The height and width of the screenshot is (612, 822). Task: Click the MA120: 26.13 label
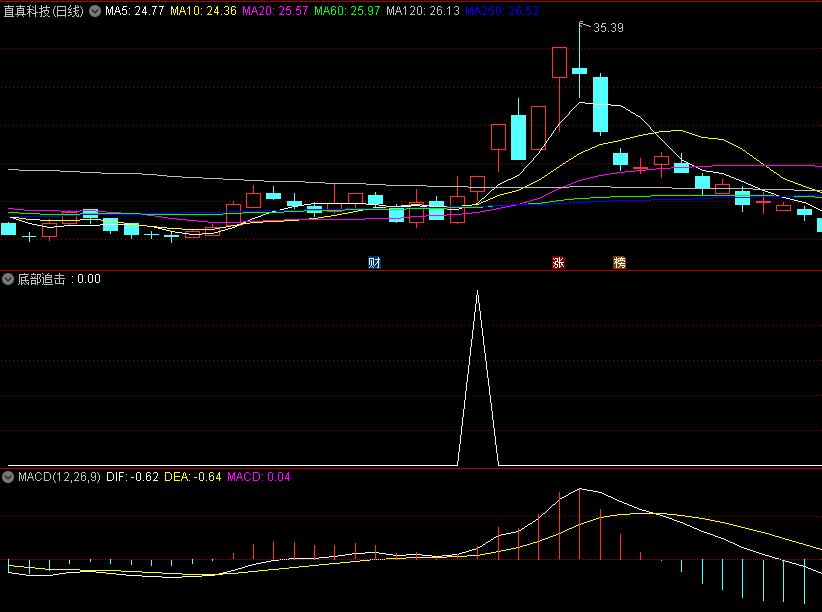[x=423, y=11]
